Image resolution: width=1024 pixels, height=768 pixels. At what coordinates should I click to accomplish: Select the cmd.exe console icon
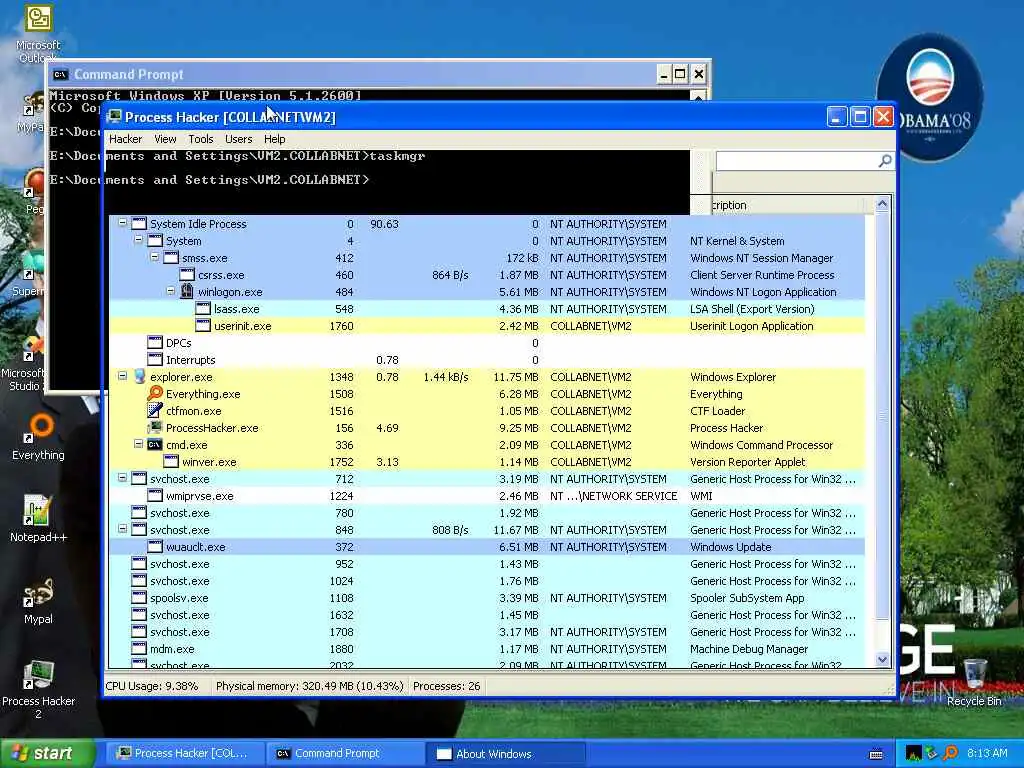155,445
